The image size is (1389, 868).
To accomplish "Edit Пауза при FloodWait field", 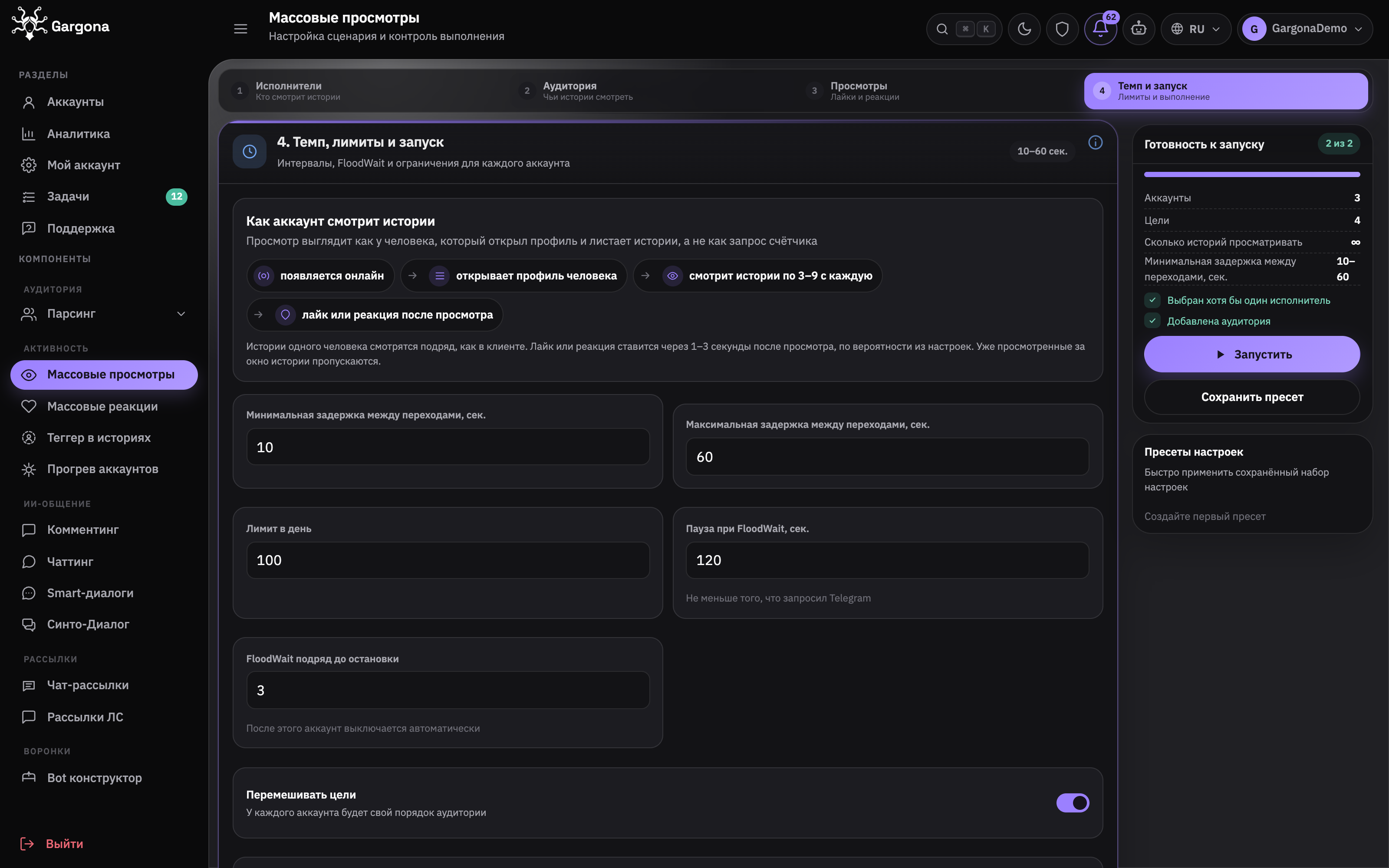I will (x=887, y=560).
